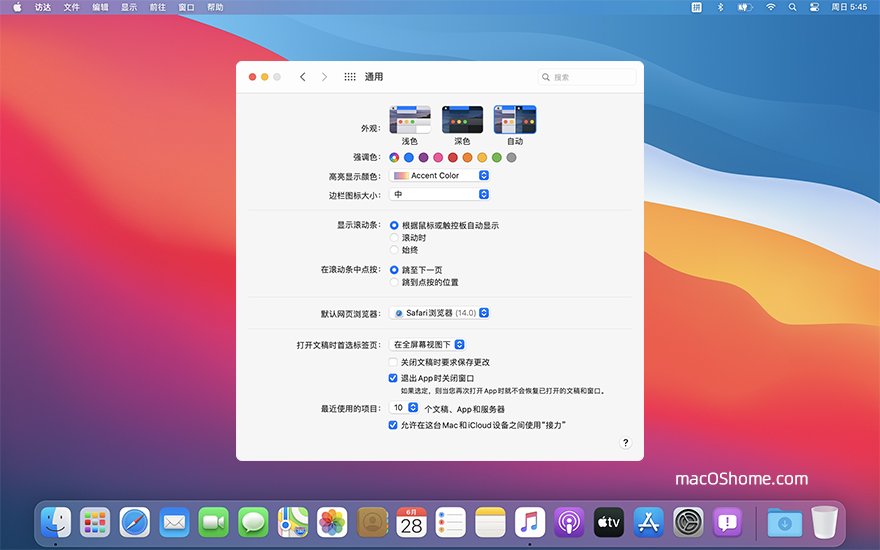
Task: Launch Safari from the Dock
Action: [x=135, y=522]
